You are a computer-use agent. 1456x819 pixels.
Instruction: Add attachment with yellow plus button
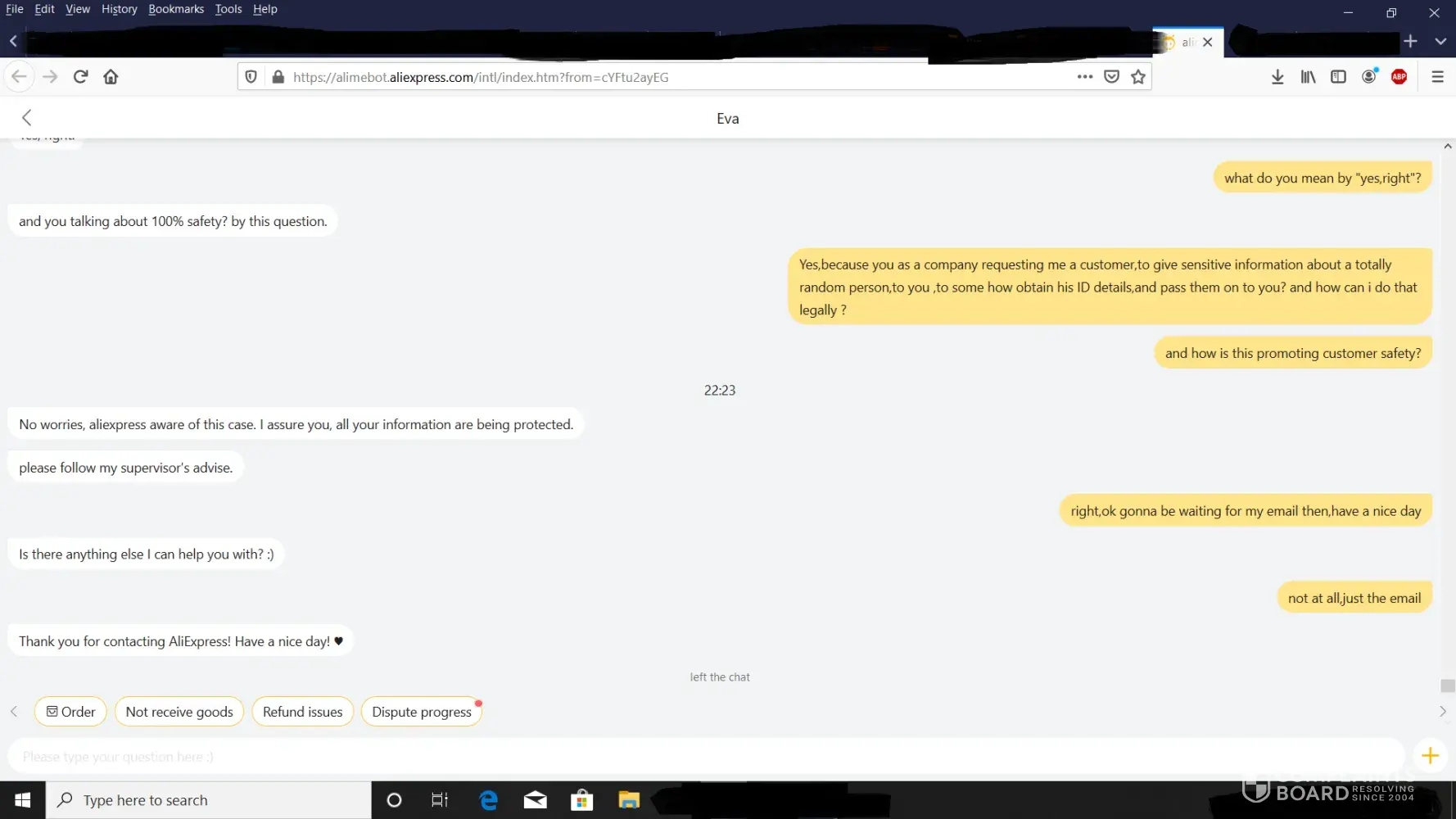tap(1431, 756)
